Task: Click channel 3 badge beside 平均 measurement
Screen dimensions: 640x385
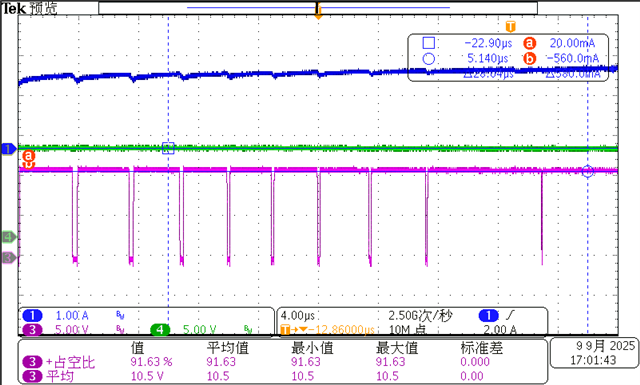Action: pos(32,376)
